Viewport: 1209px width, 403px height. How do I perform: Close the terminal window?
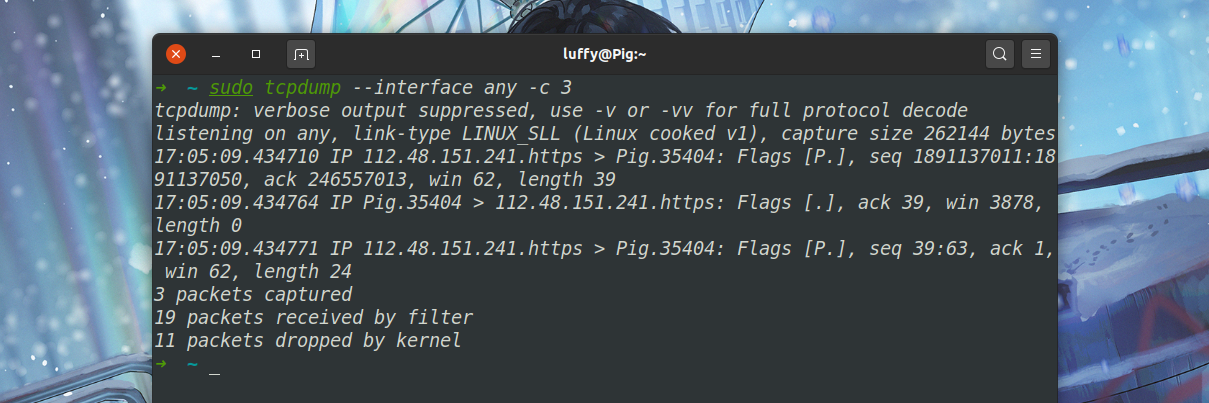(176, 54)
